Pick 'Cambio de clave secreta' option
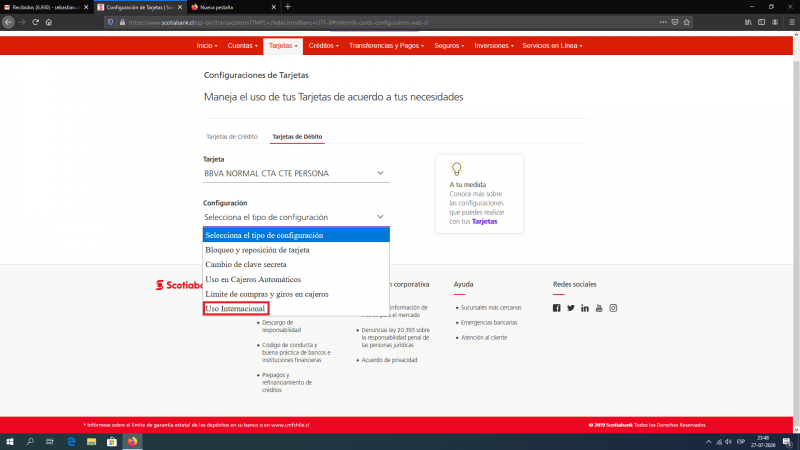 tap(244, 265)
